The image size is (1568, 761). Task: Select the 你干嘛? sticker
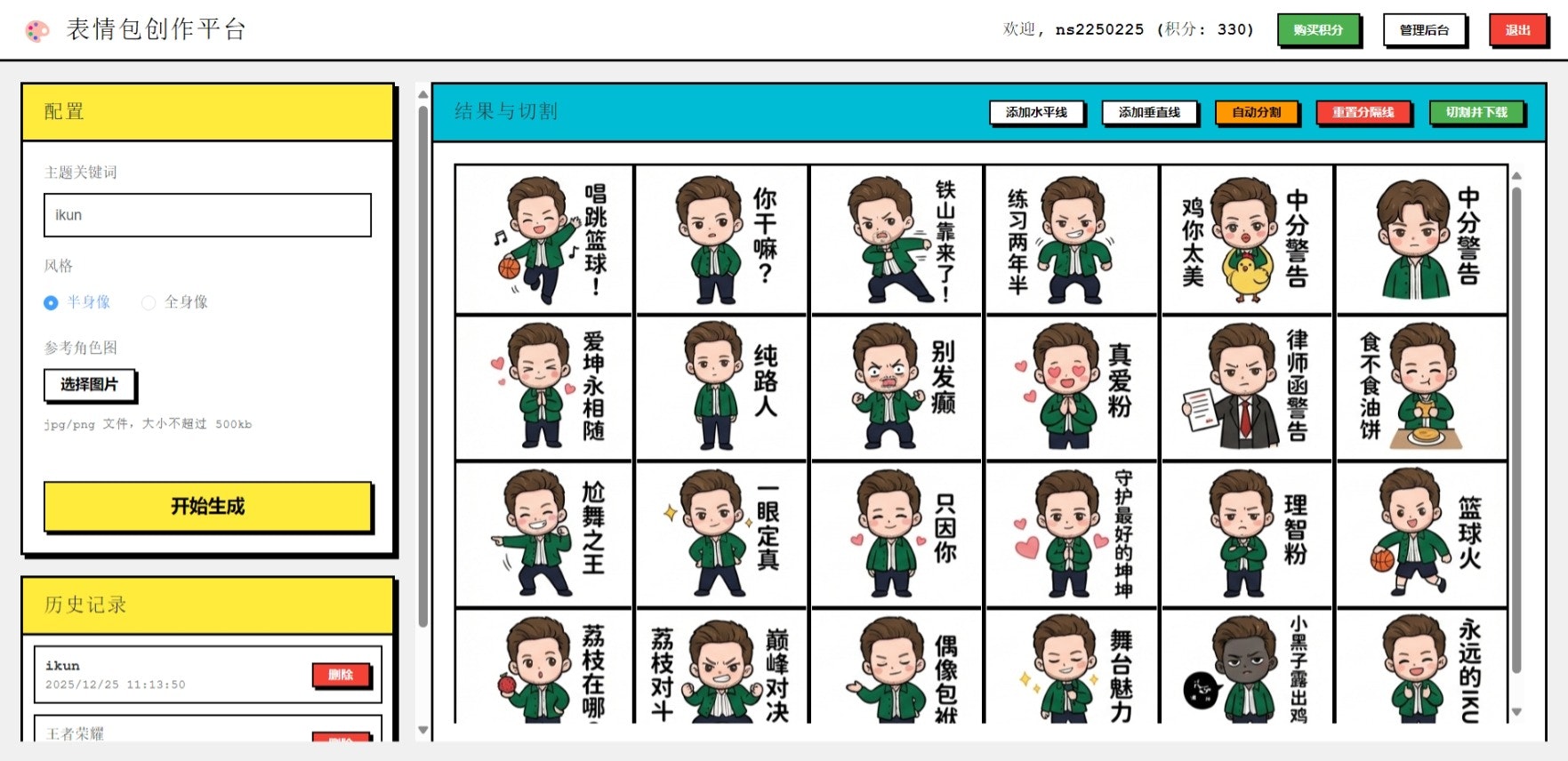point(721,239)
